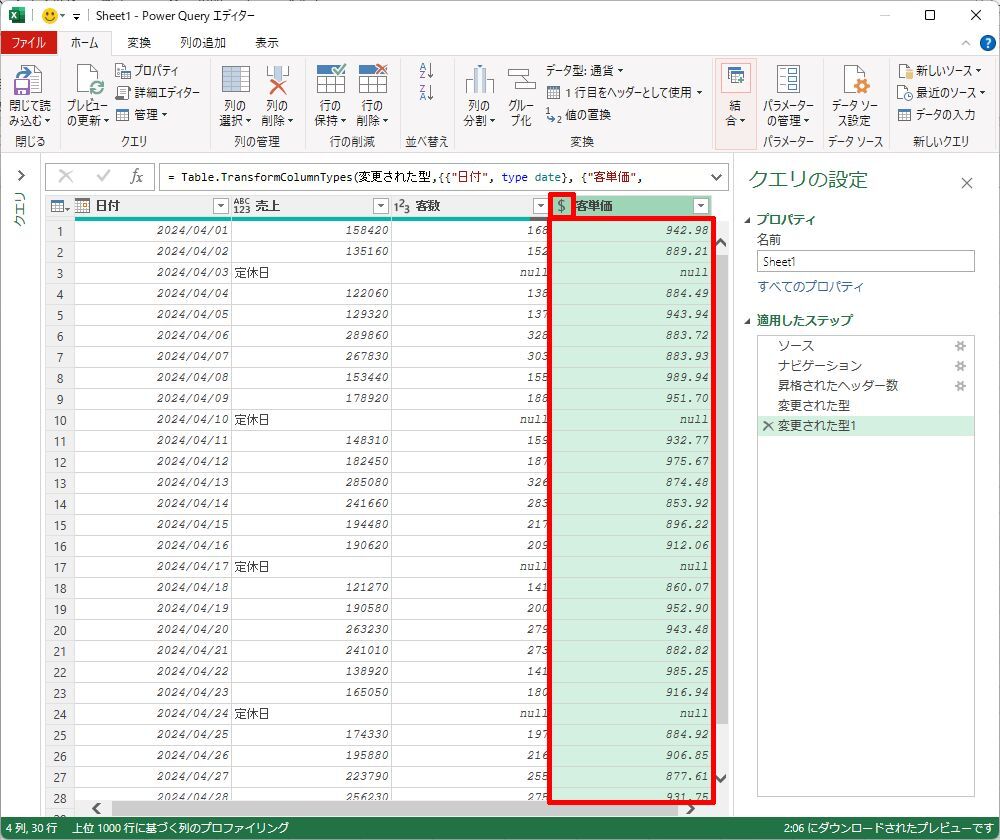Viewport: 1000px width, 840px height.
Task: Click the グループ化 (Group By) icon
Action: [521, 82]
